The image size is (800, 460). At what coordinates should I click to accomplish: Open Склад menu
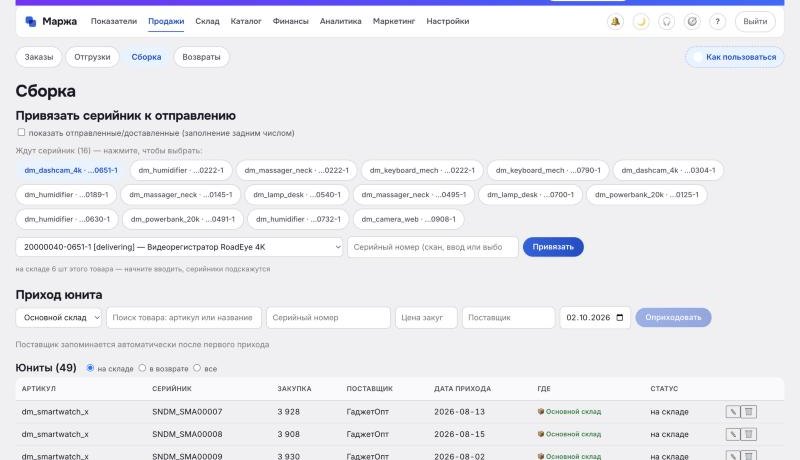[x=207, y=21]
